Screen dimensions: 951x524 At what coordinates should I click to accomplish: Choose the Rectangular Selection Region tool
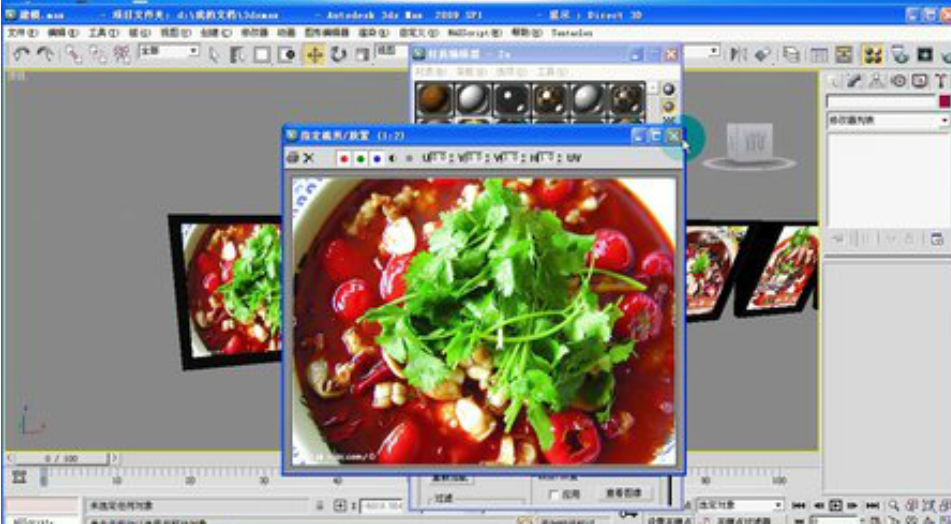(262, 55)
